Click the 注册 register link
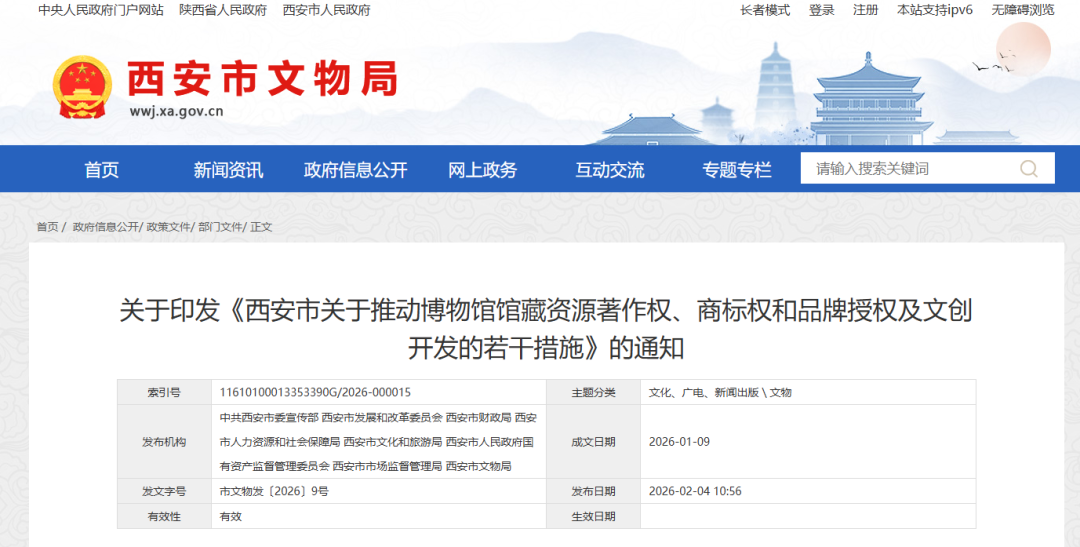The width and height of the screenshot is (1080, 547). coord(865,10)
